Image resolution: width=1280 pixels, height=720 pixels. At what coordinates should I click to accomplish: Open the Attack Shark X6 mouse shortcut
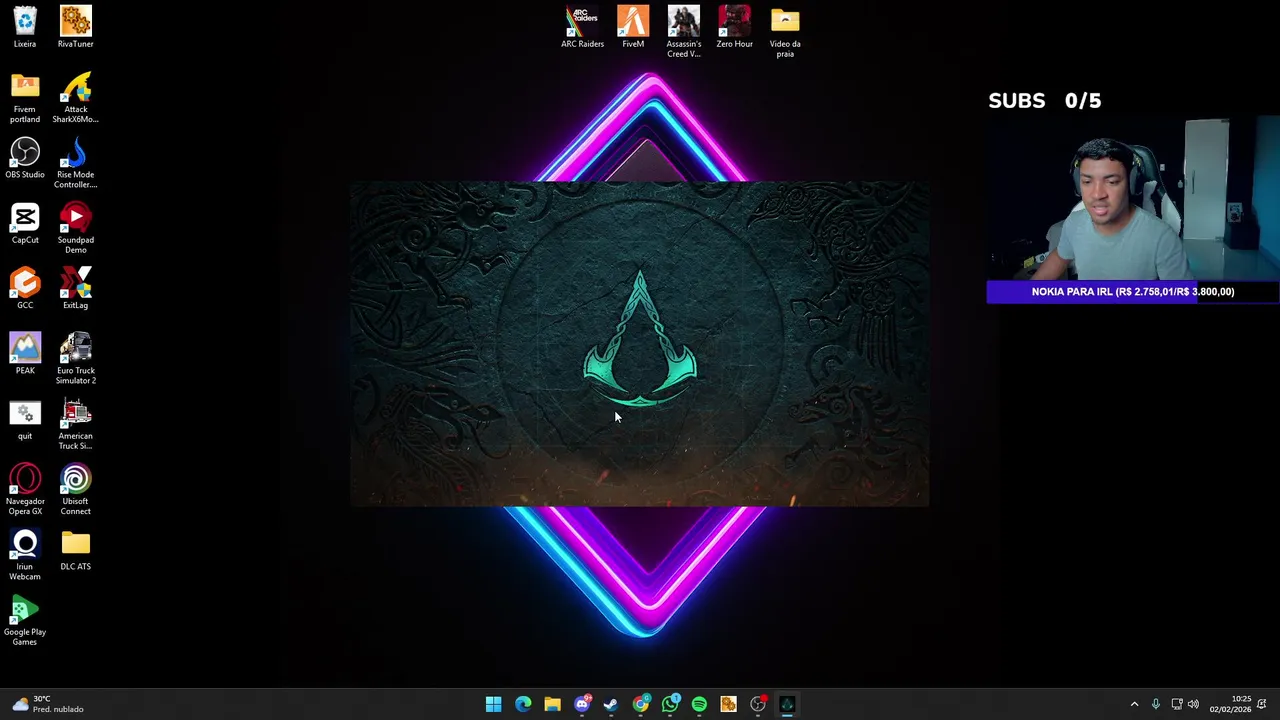tap(75, 97)
